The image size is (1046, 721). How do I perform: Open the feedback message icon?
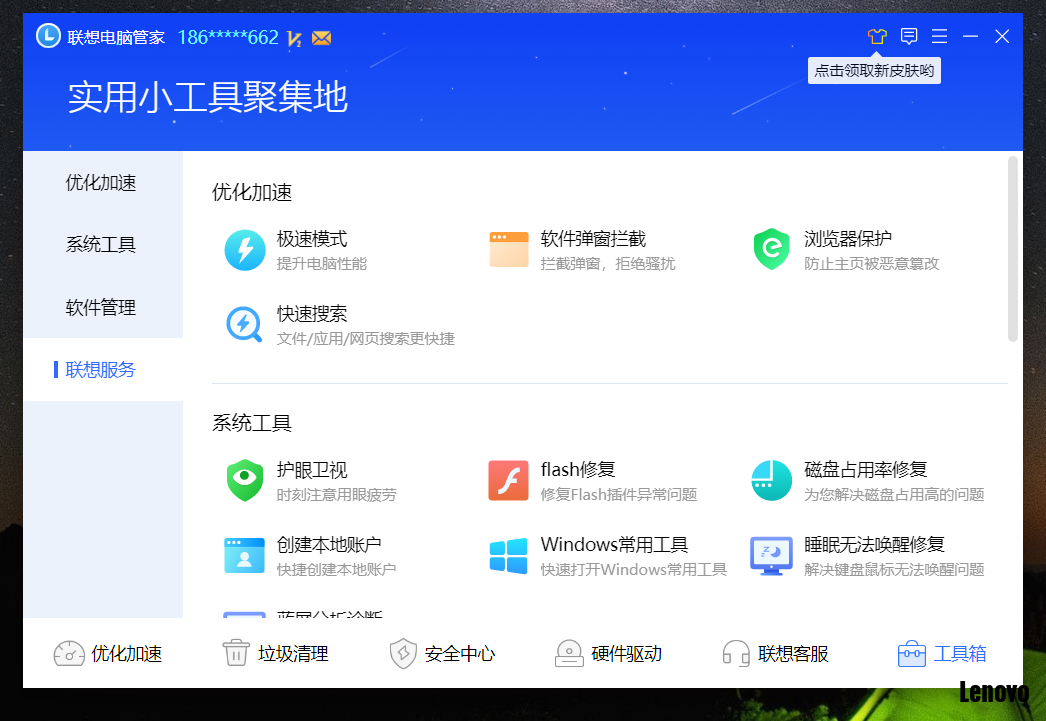click(909, 37)
